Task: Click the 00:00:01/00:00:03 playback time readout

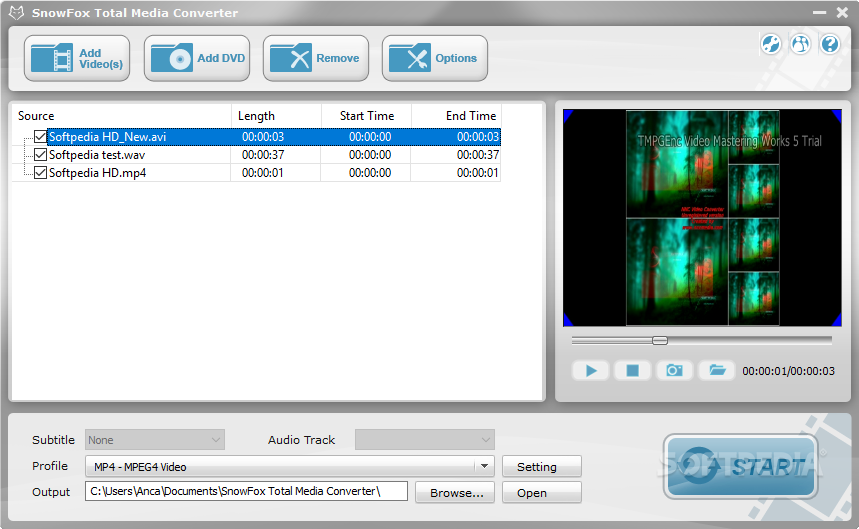Action: coord(788,371)
